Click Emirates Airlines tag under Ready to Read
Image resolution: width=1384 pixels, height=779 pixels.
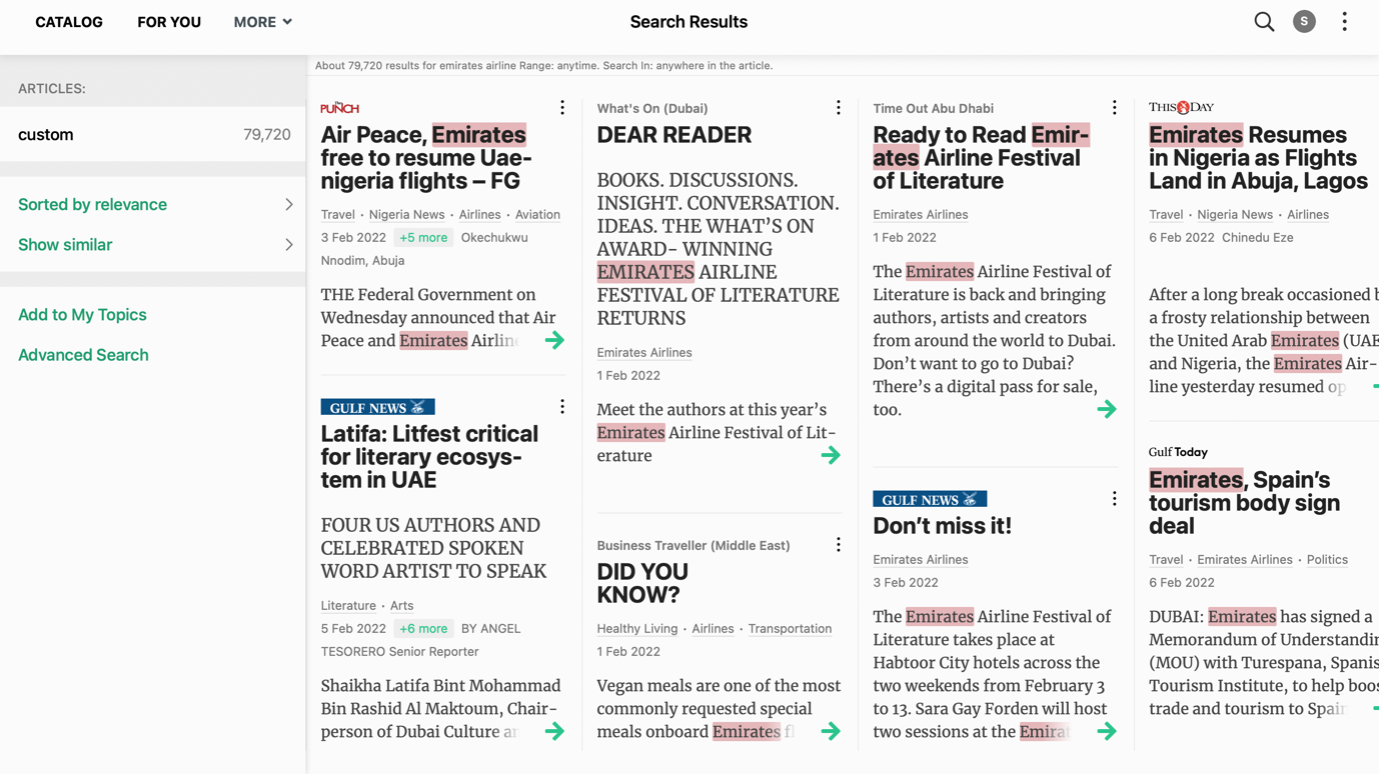pyautogui.click(x=920, y=215)
